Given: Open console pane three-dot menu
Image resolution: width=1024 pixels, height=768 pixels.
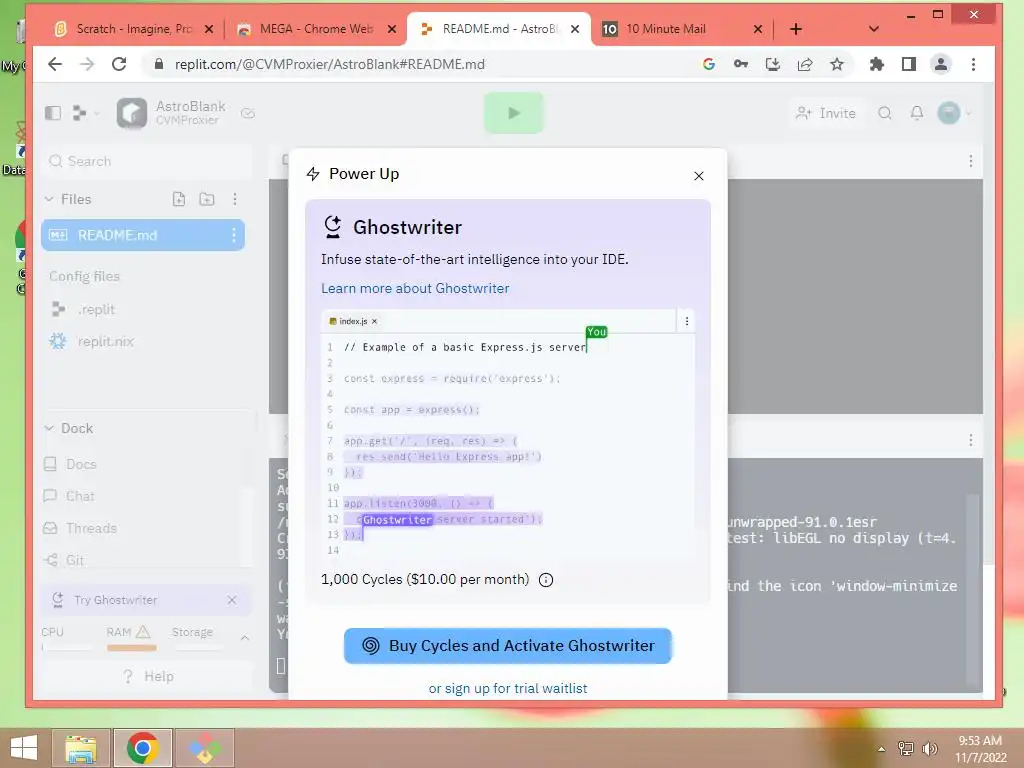Looking at the screenshot, I should pos(970,441).
